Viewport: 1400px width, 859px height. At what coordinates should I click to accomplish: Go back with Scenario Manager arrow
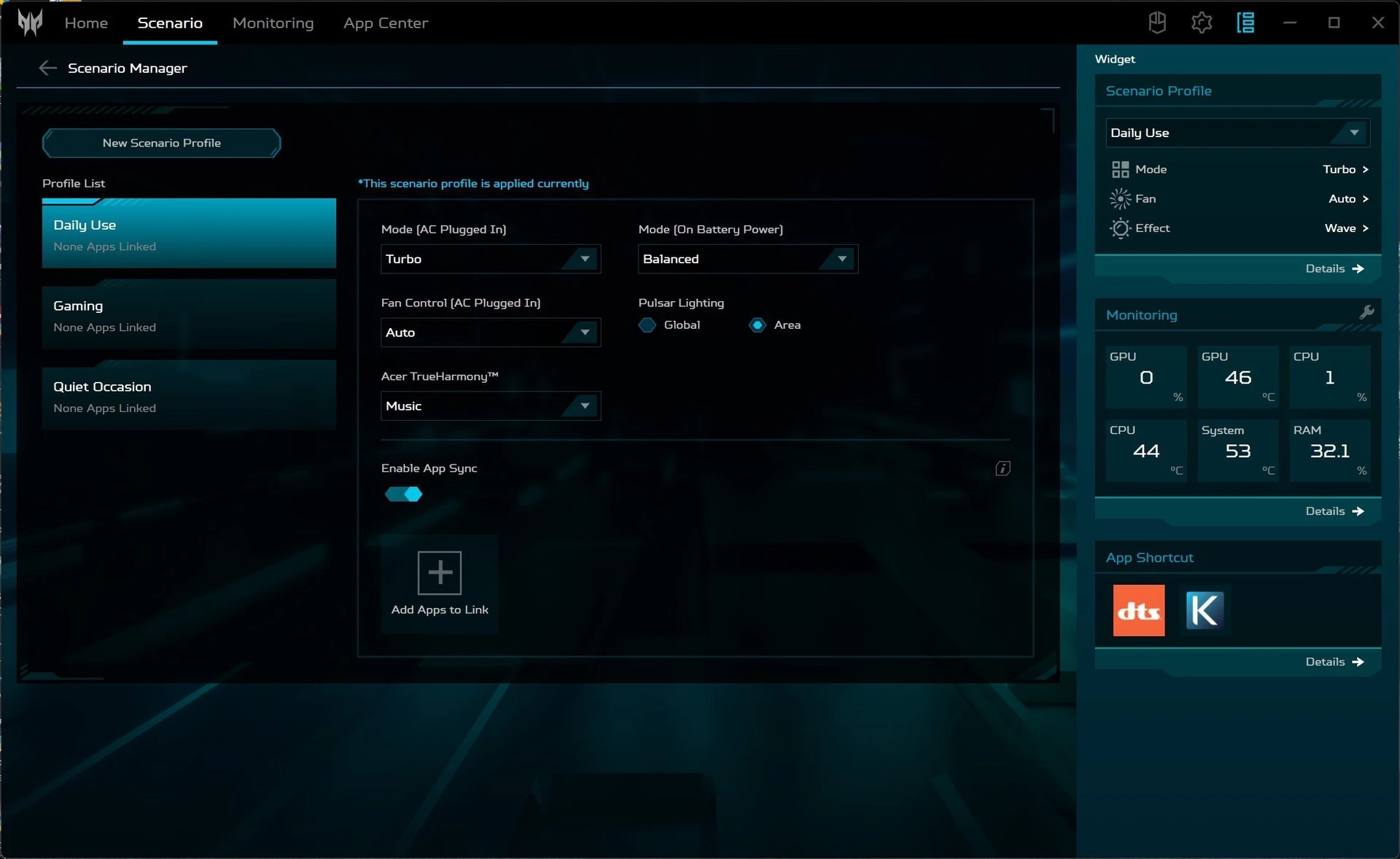47,68
